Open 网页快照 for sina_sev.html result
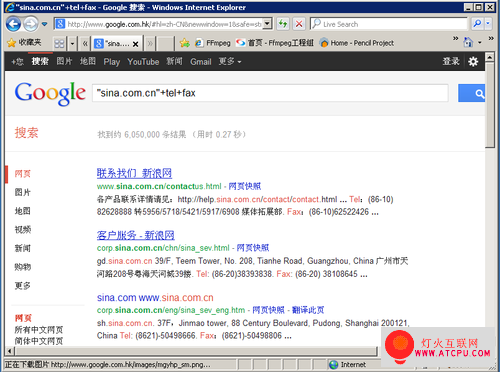 [253, 248]
